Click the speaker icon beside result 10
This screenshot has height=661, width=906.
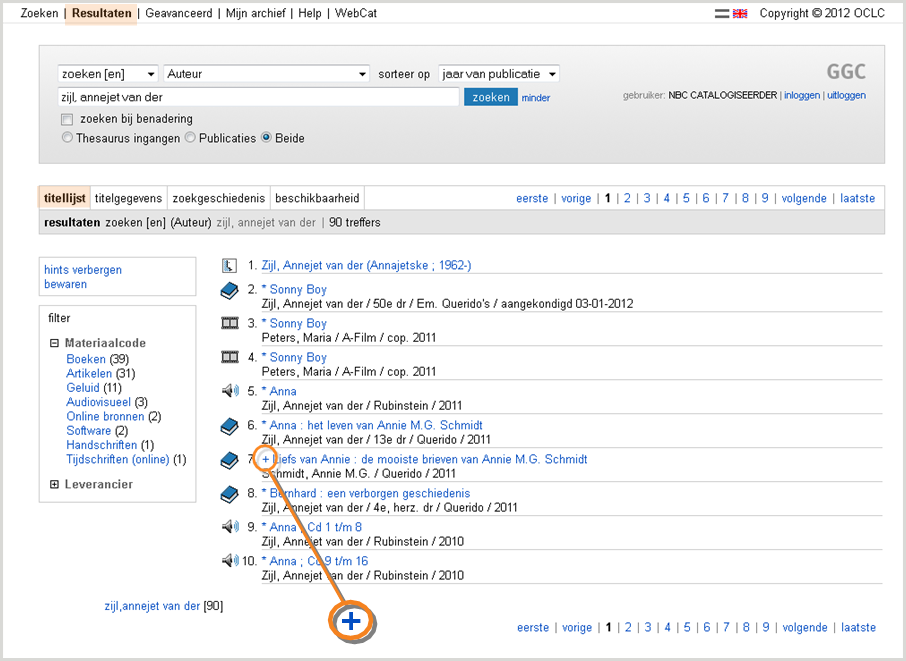point(230,562)
